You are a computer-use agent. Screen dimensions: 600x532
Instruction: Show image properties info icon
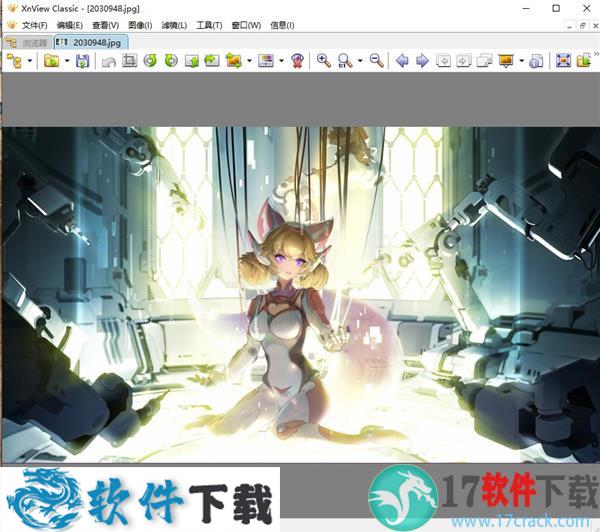[x=536, y=61]
